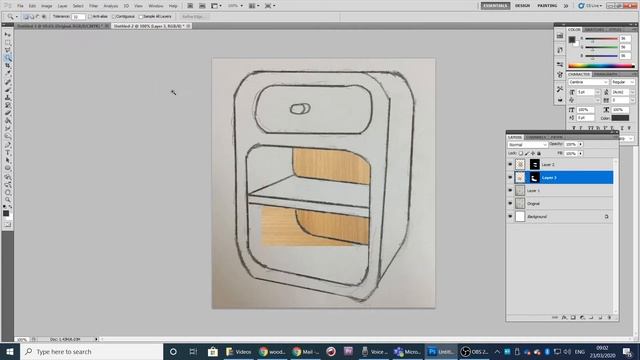
Task: Open the Fill slider arrow
Action: 580,153
